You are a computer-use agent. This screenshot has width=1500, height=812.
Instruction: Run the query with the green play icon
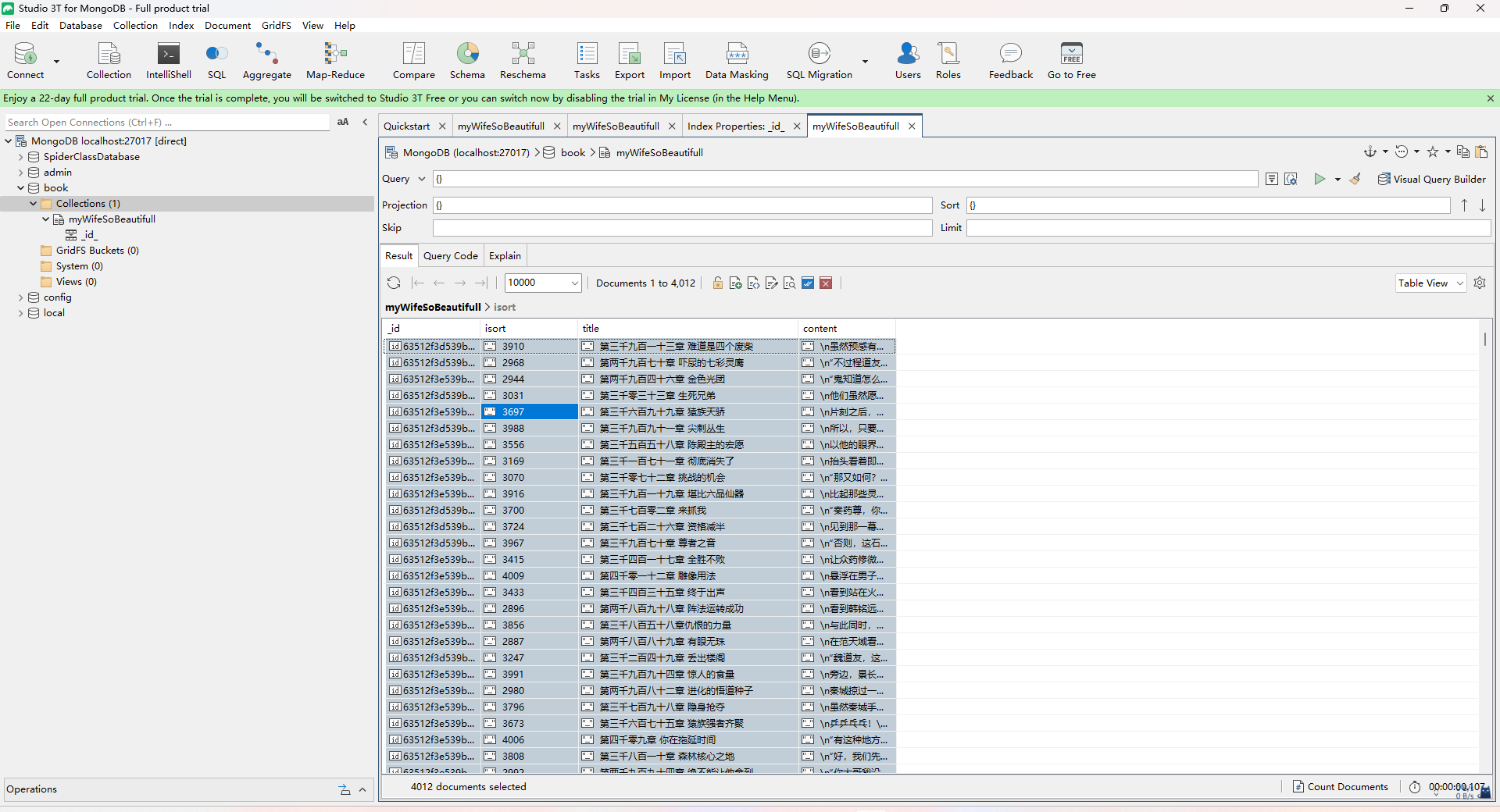[1320, 179]
